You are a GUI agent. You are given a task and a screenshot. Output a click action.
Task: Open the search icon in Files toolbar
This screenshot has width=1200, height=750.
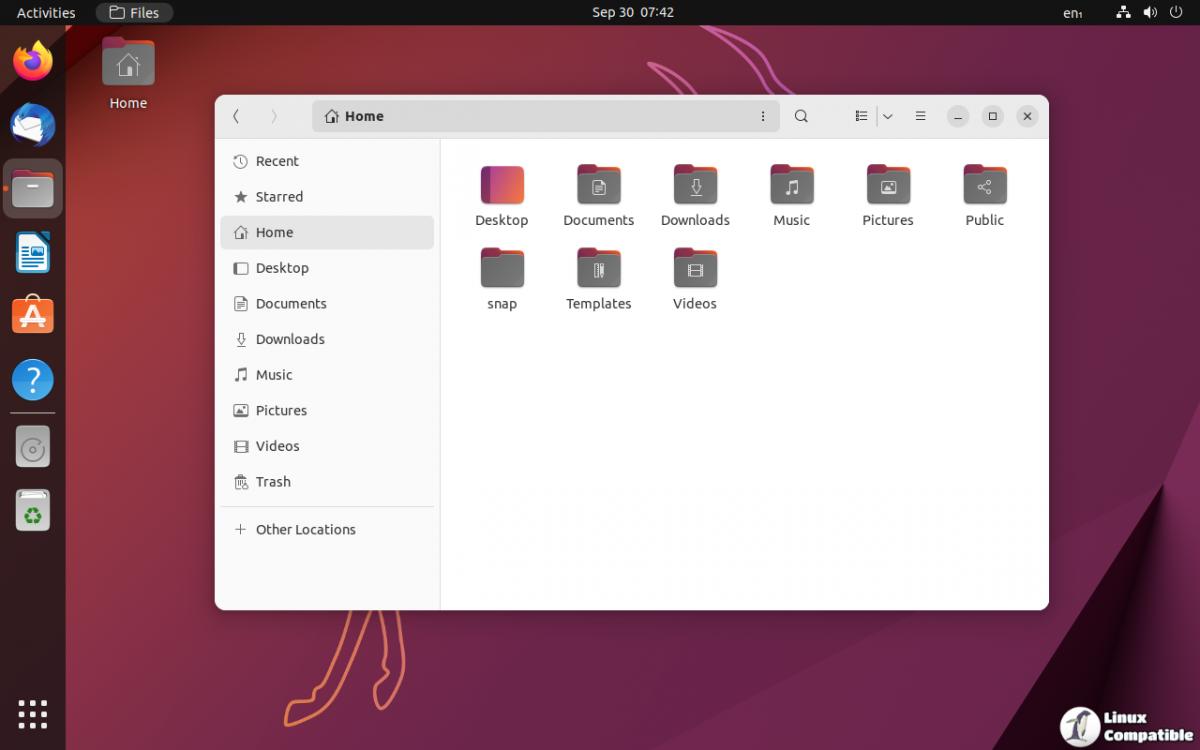point(801,116)
